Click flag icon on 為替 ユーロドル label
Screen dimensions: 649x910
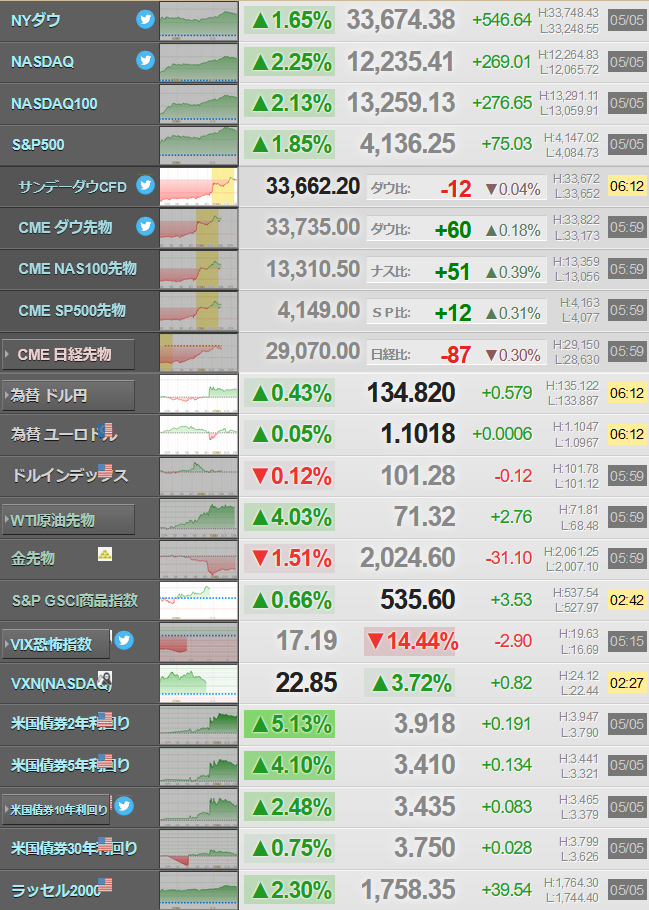tap(105, 429)
